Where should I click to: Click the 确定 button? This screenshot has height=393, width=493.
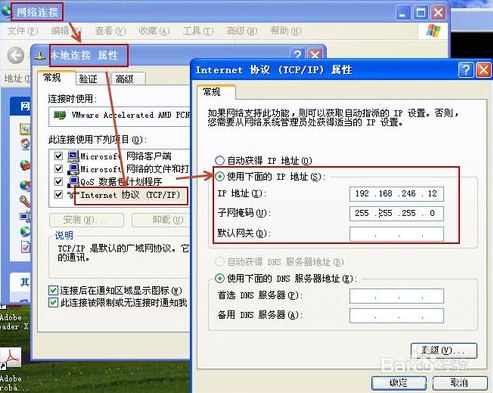399,383
